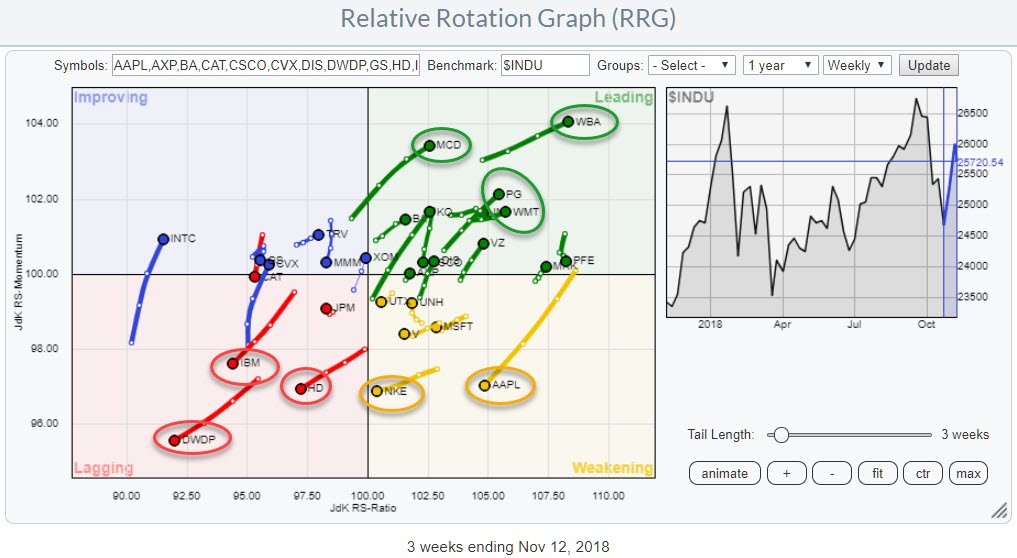Select the WBA data point
This screenshot has height=558, width=1017.
pos(568,121)
